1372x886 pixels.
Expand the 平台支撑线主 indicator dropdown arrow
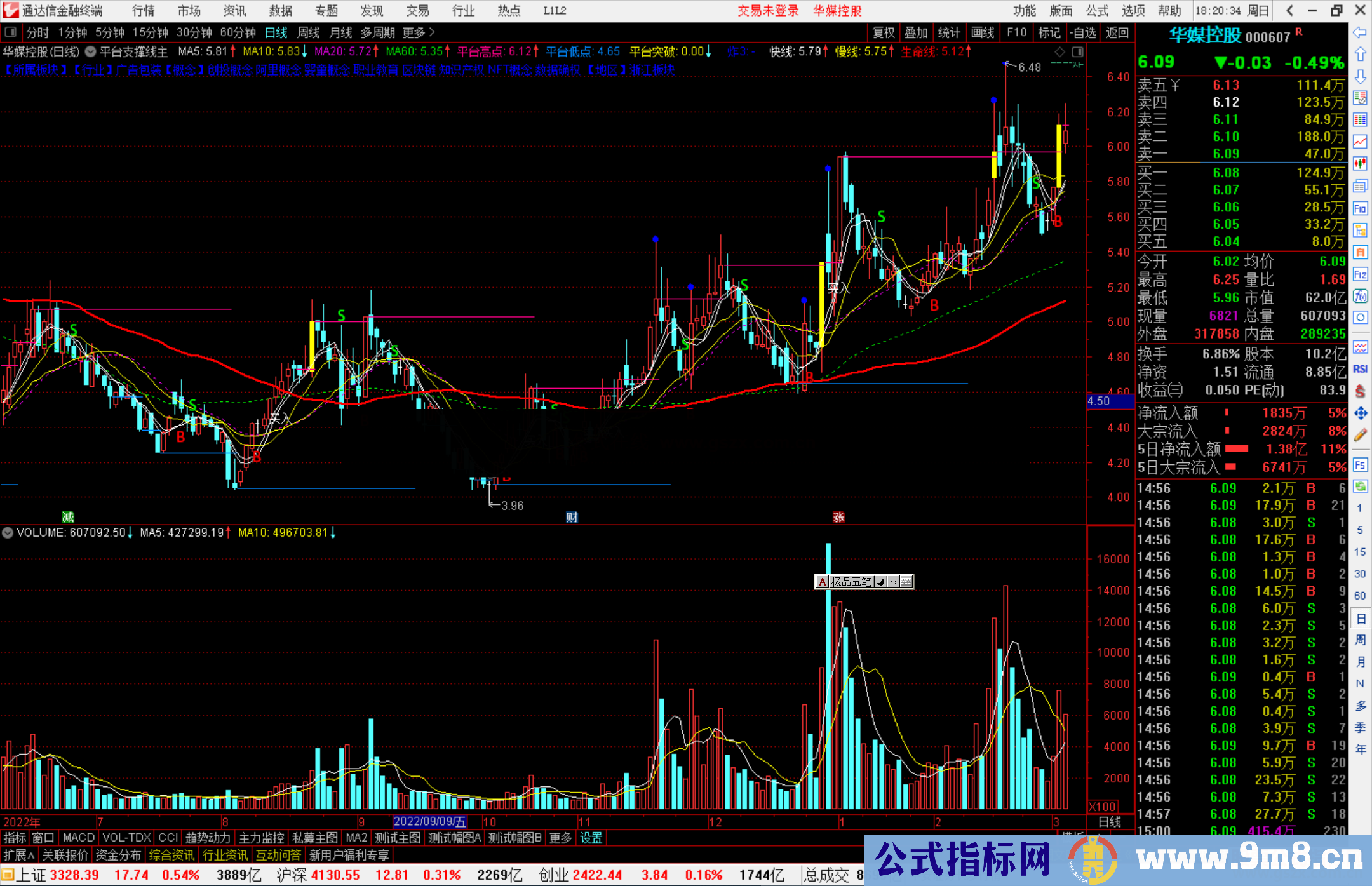[91, 51]
